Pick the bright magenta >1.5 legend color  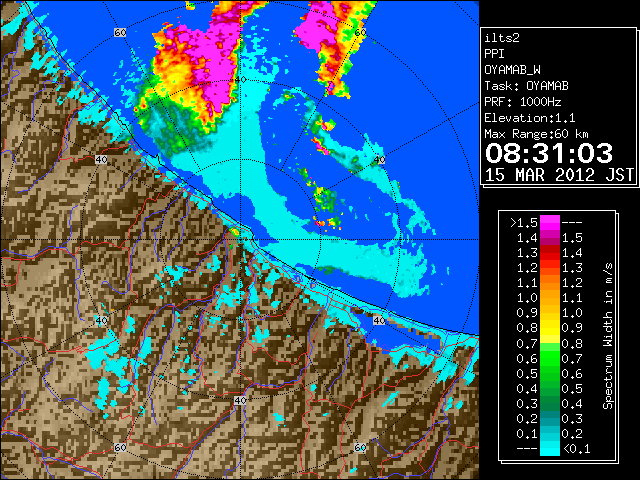click(x=549, y=222)
